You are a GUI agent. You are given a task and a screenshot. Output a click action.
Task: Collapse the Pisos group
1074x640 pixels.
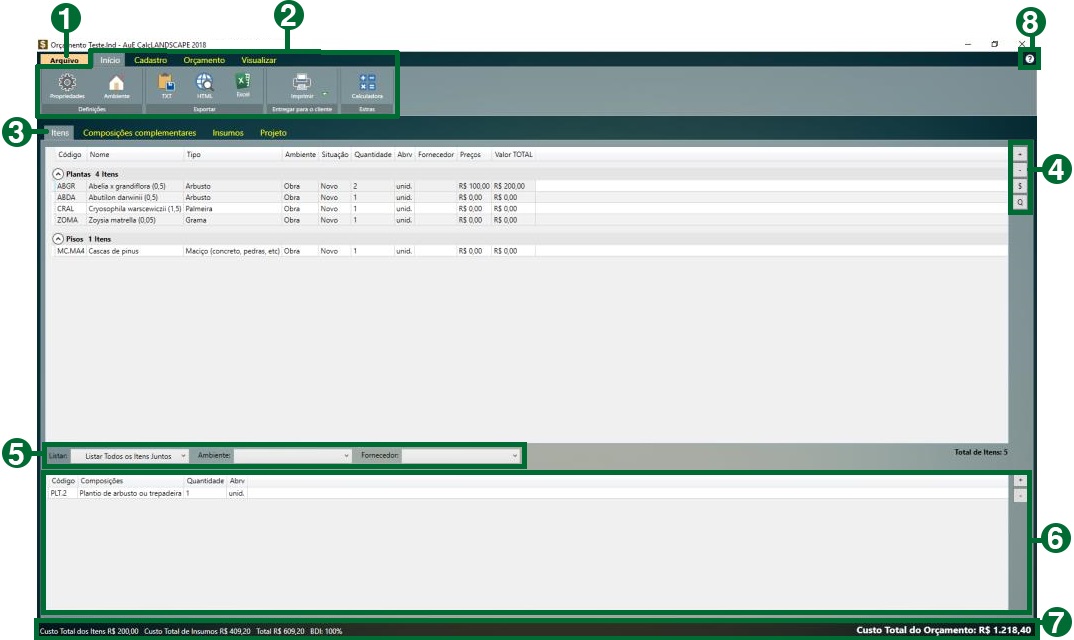point(58,239)
